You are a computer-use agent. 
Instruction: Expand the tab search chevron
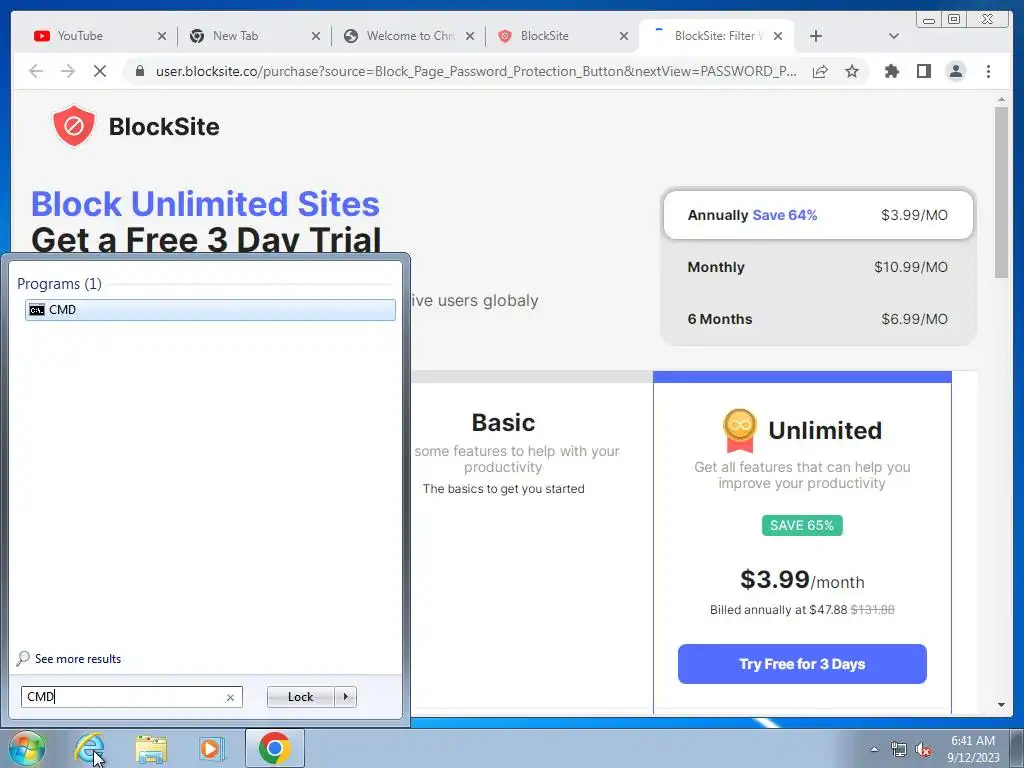[893, 36]
